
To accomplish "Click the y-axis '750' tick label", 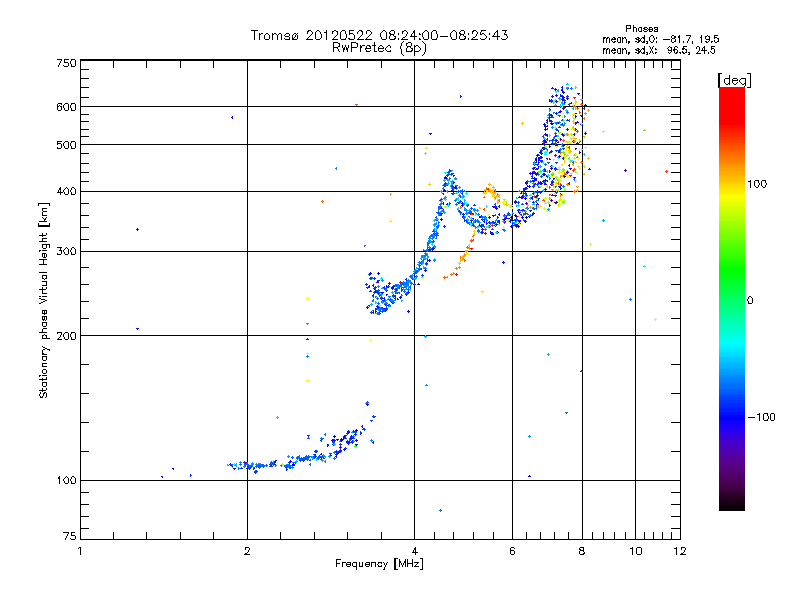I will pyautogui.click(x=66, y=63).
